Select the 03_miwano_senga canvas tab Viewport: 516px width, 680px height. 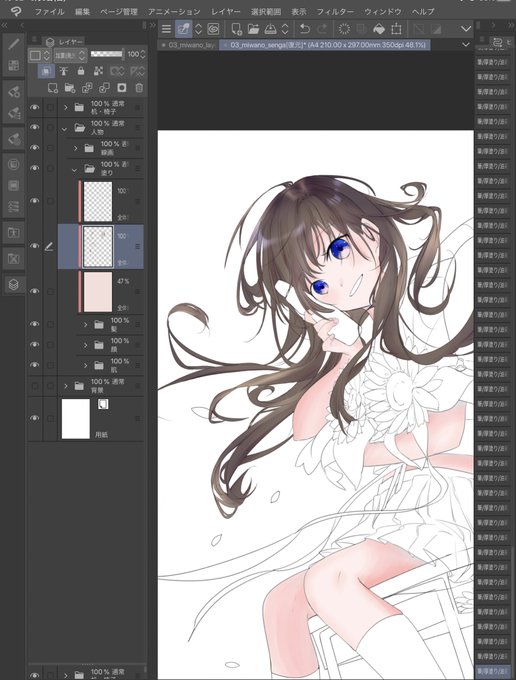[x=324, y=45]
